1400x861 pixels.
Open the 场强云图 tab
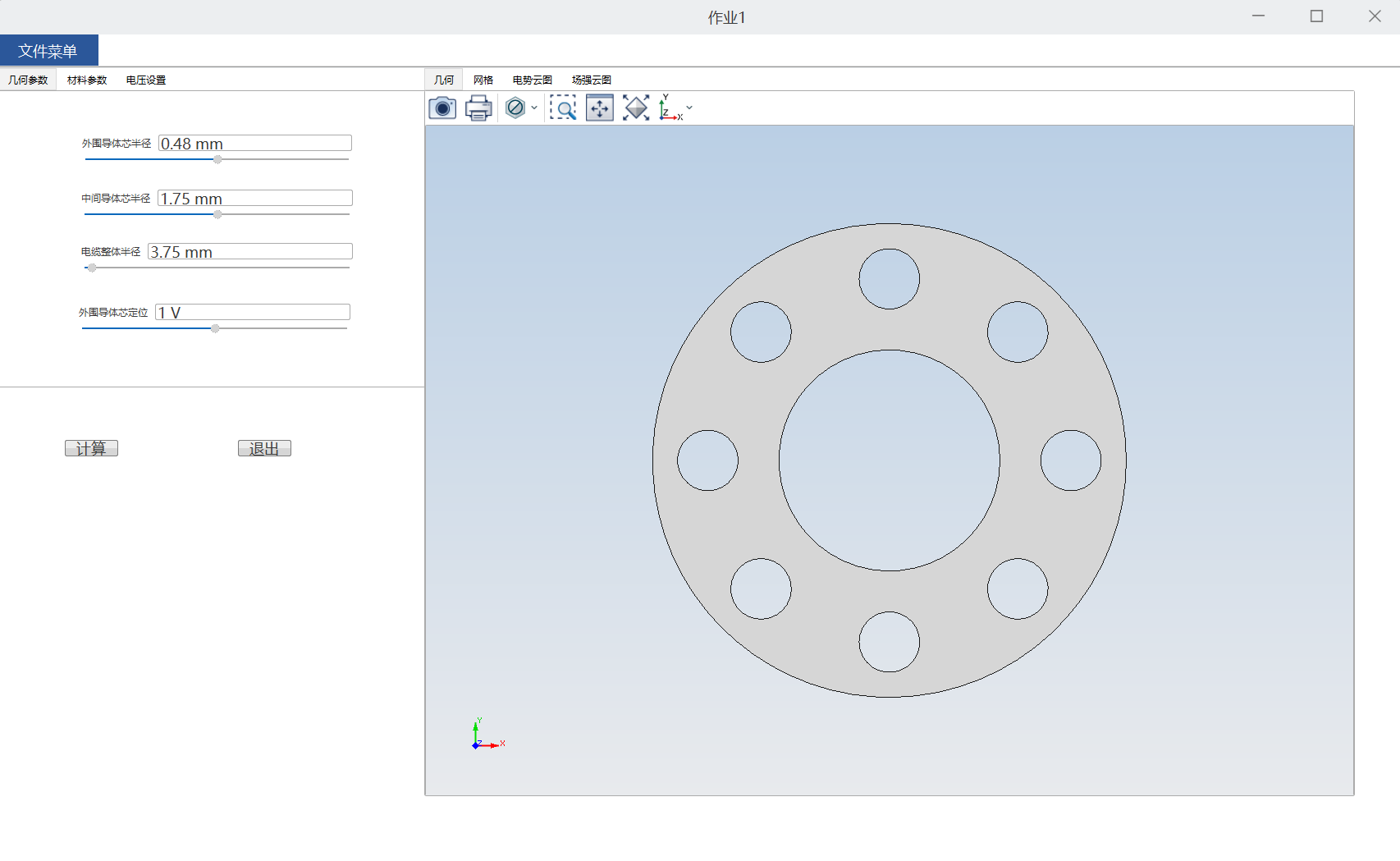point(592,80)
